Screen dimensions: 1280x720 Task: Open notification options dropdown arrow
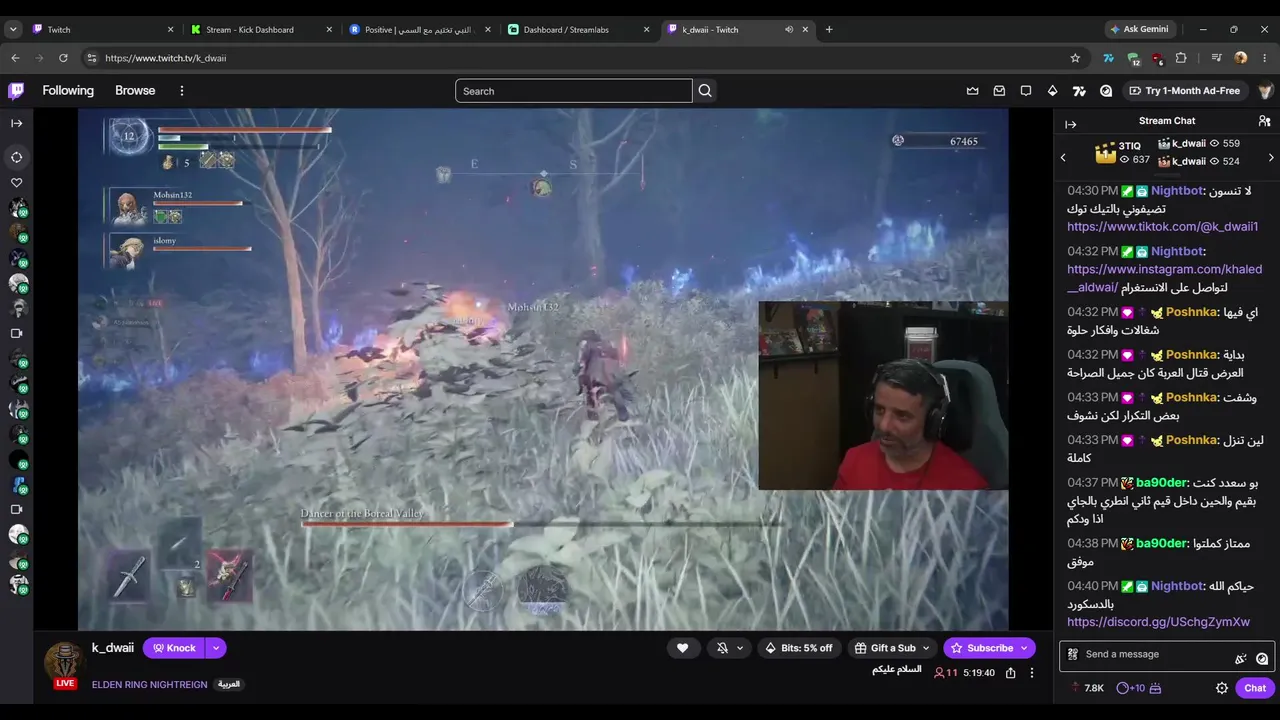click(740, 648)
